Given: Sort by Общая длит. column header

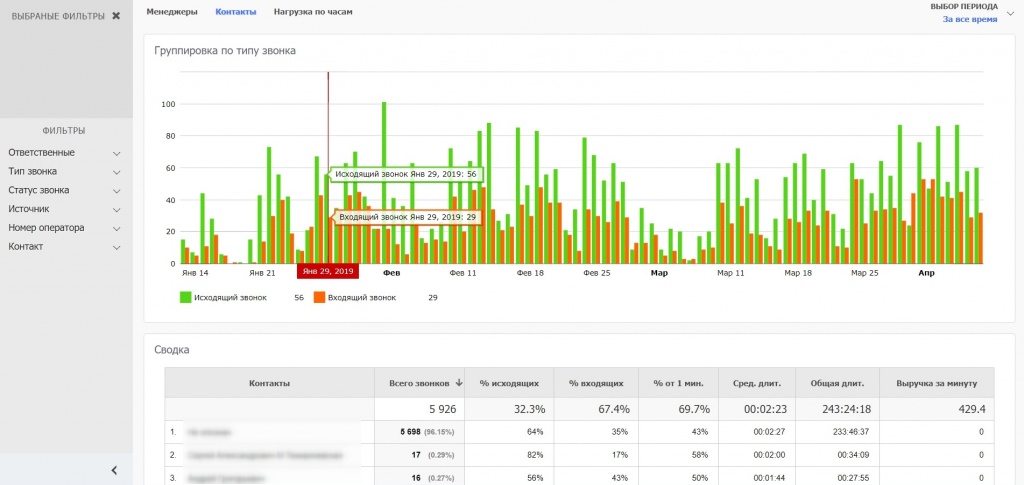Looking at the screenshot, I should 837,383.
